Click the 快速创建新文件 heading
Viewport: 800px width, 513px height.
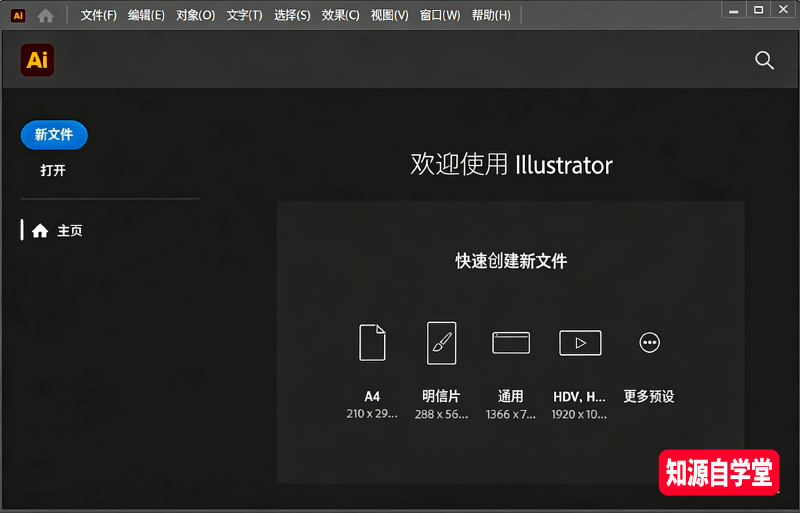511,261
